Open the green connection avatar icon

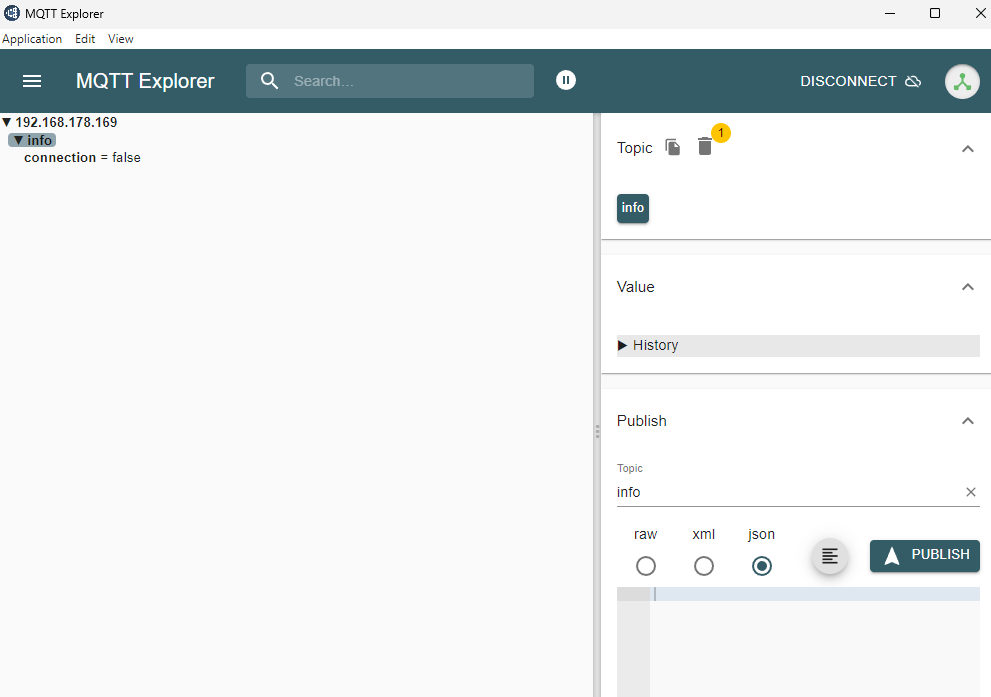pos(962,82)
